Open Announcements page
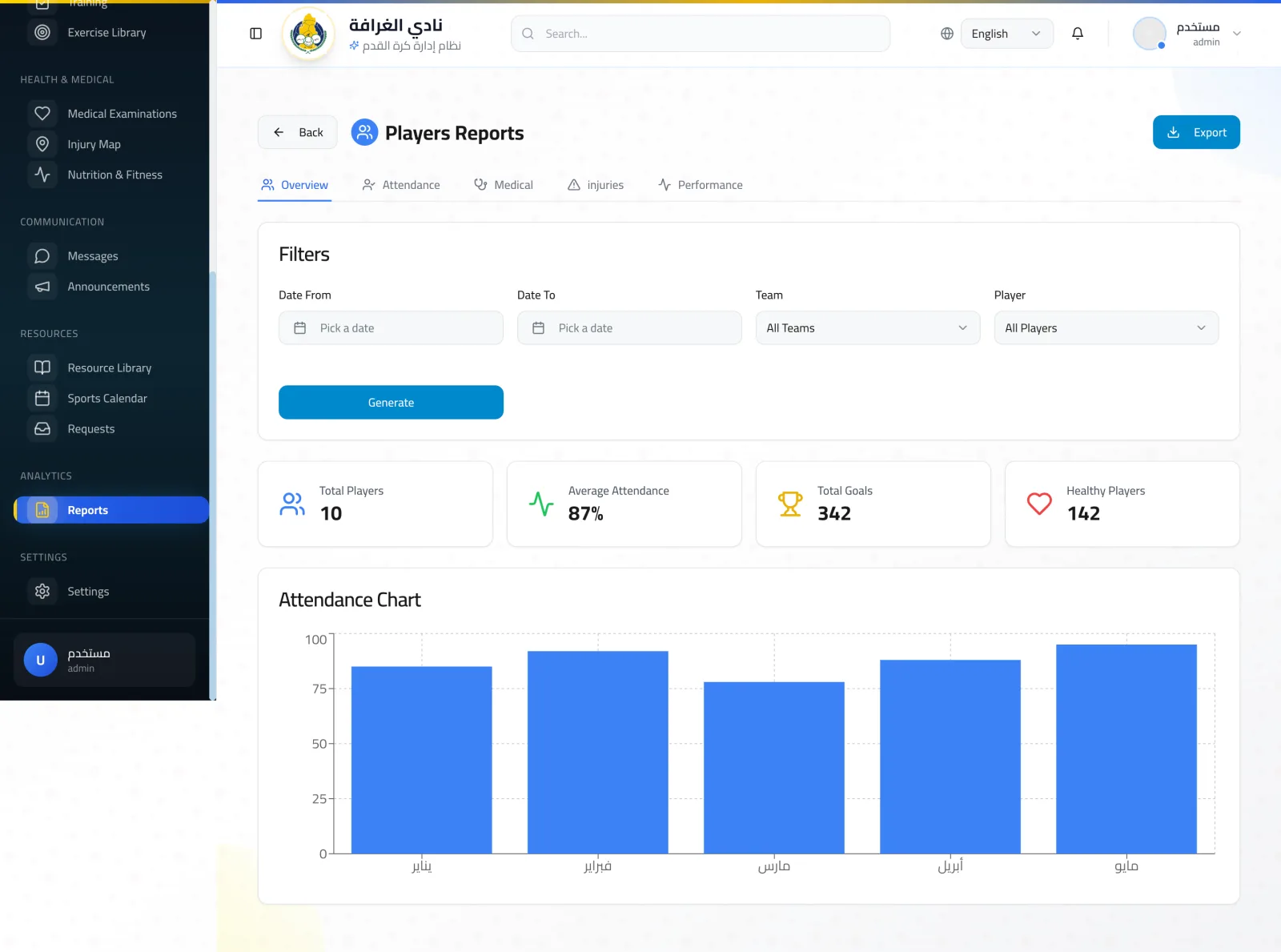 coord(108,287)
